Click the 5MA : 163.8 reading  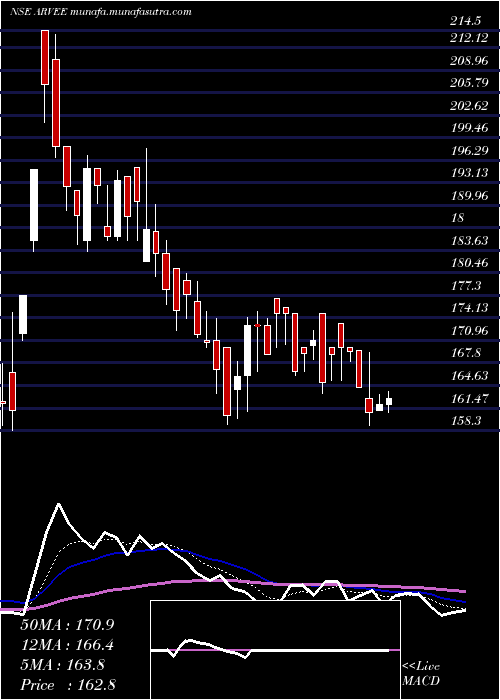point(63,665)
